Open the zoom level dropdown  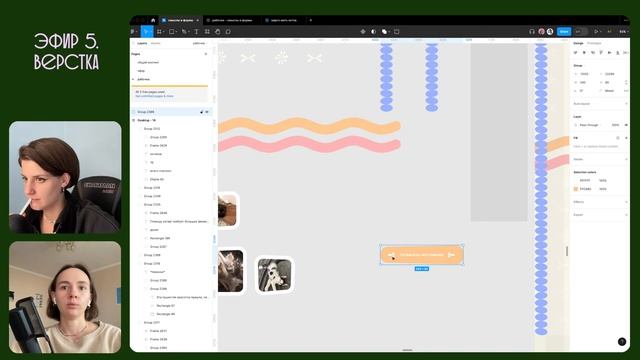pyautogui.click(x=623, y=31)
